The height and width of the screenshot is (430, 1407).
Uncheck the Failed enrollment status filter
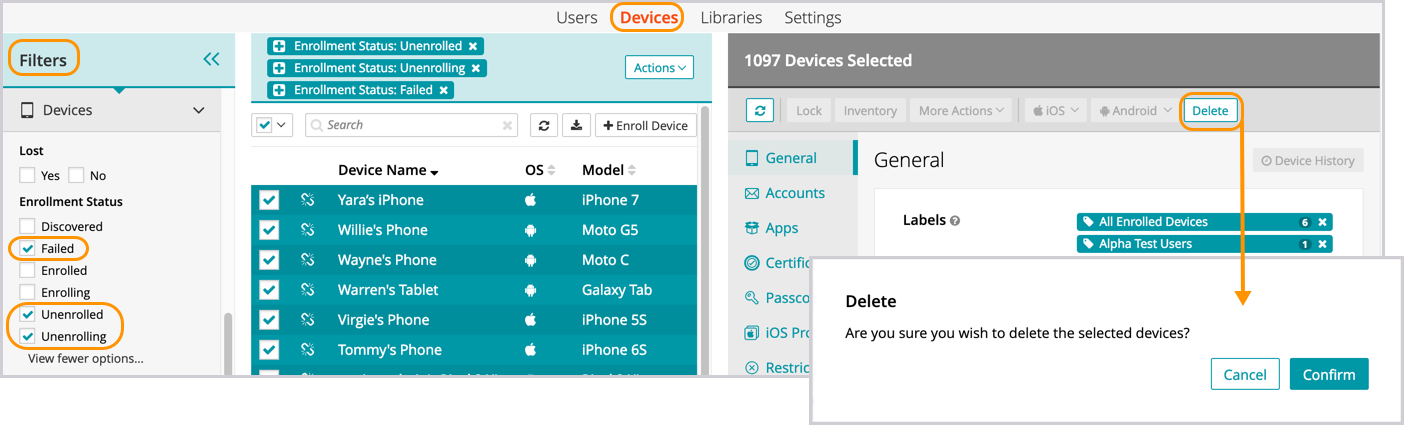[x=28, y=249]
